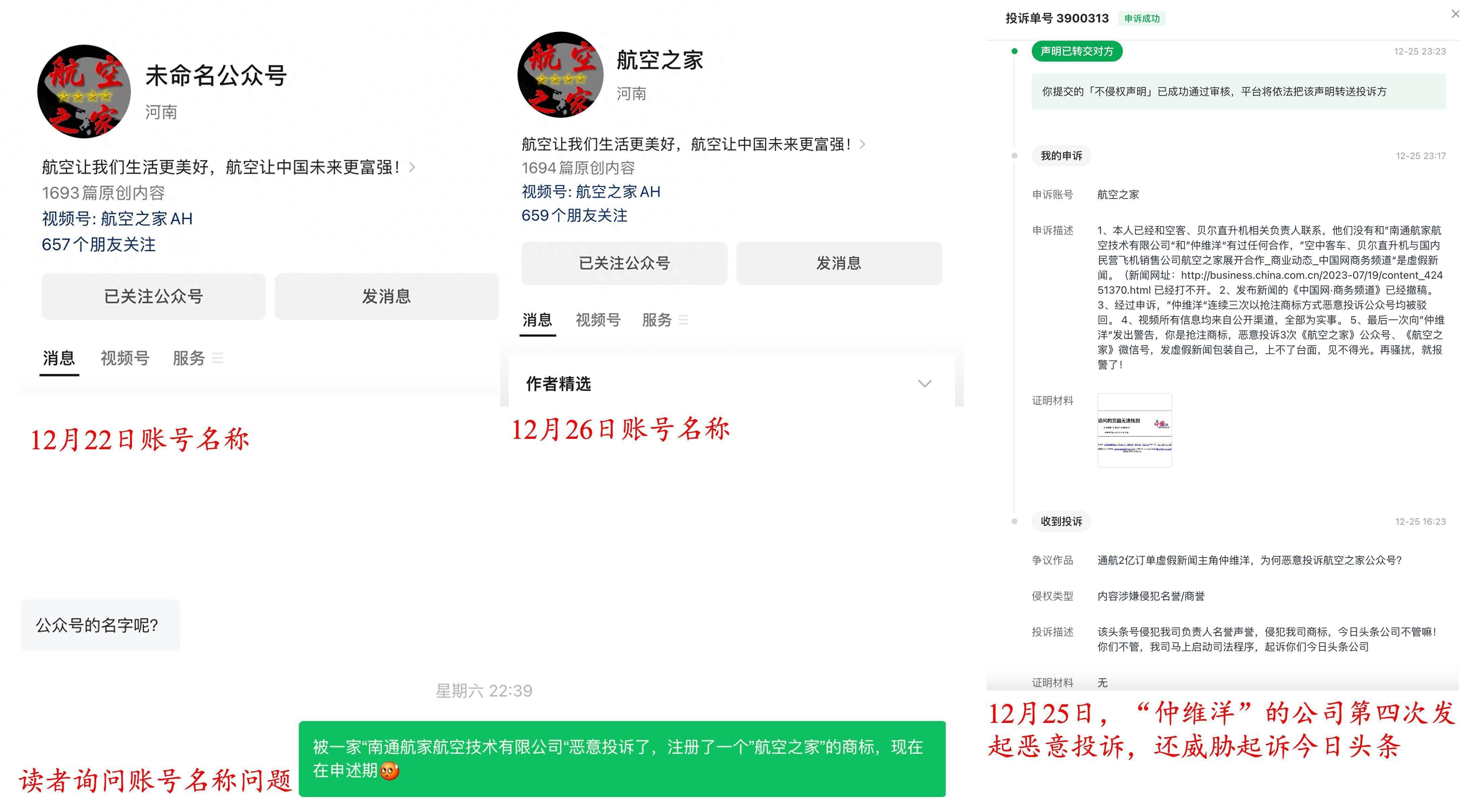Image resolution: width=1480 pixels, height=812 pixels.
Task: Click the green timeline dot beside 声明已转交对方
Action: pos(1015,51)
